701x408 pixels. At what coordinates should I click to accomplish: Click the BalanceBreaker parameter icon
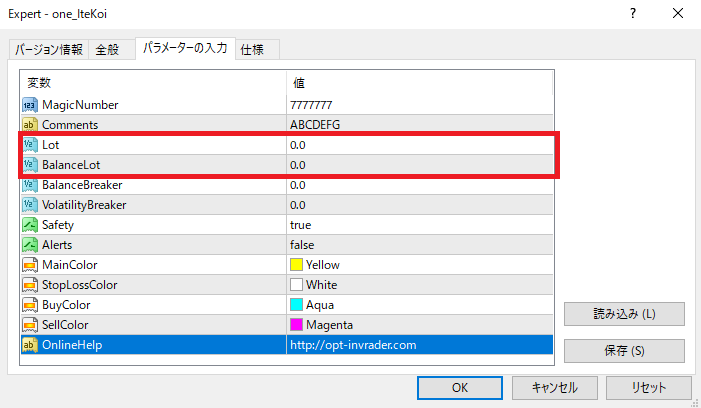(29, 185)
